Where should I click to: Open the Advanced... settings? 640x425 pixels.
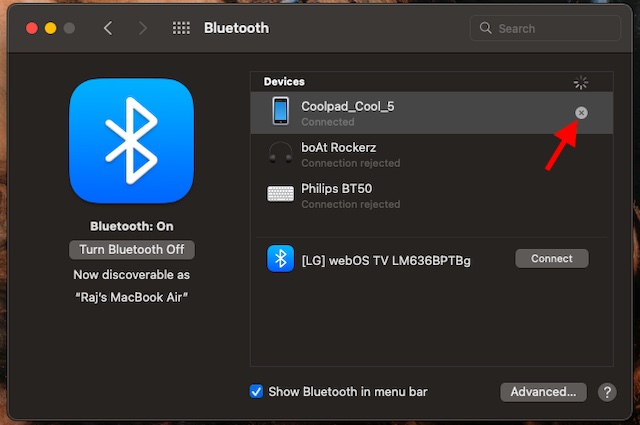[543, 392]
